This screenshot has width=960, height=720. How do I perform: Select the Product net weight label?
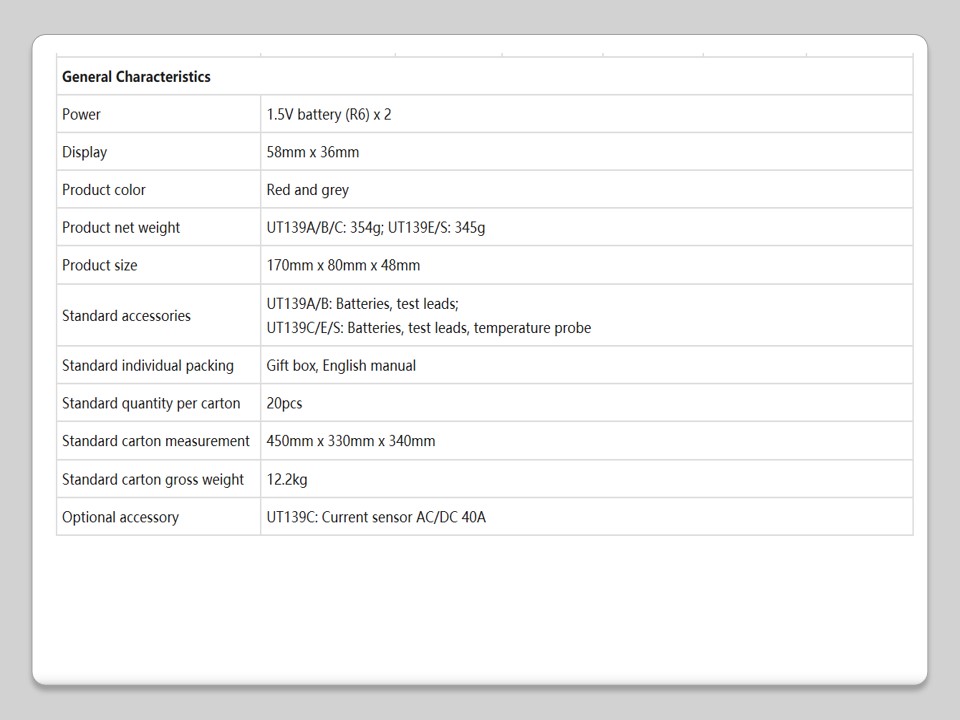(121, 228)
